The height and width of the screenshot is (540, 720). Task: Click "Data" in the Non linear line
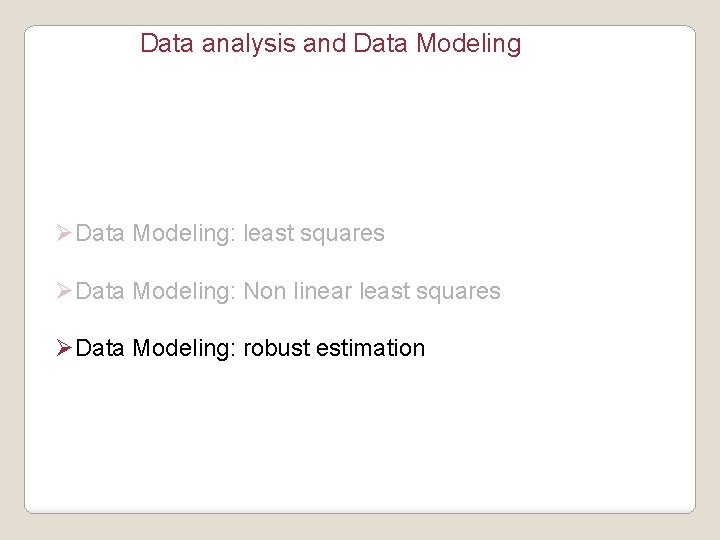coord(100,291)
